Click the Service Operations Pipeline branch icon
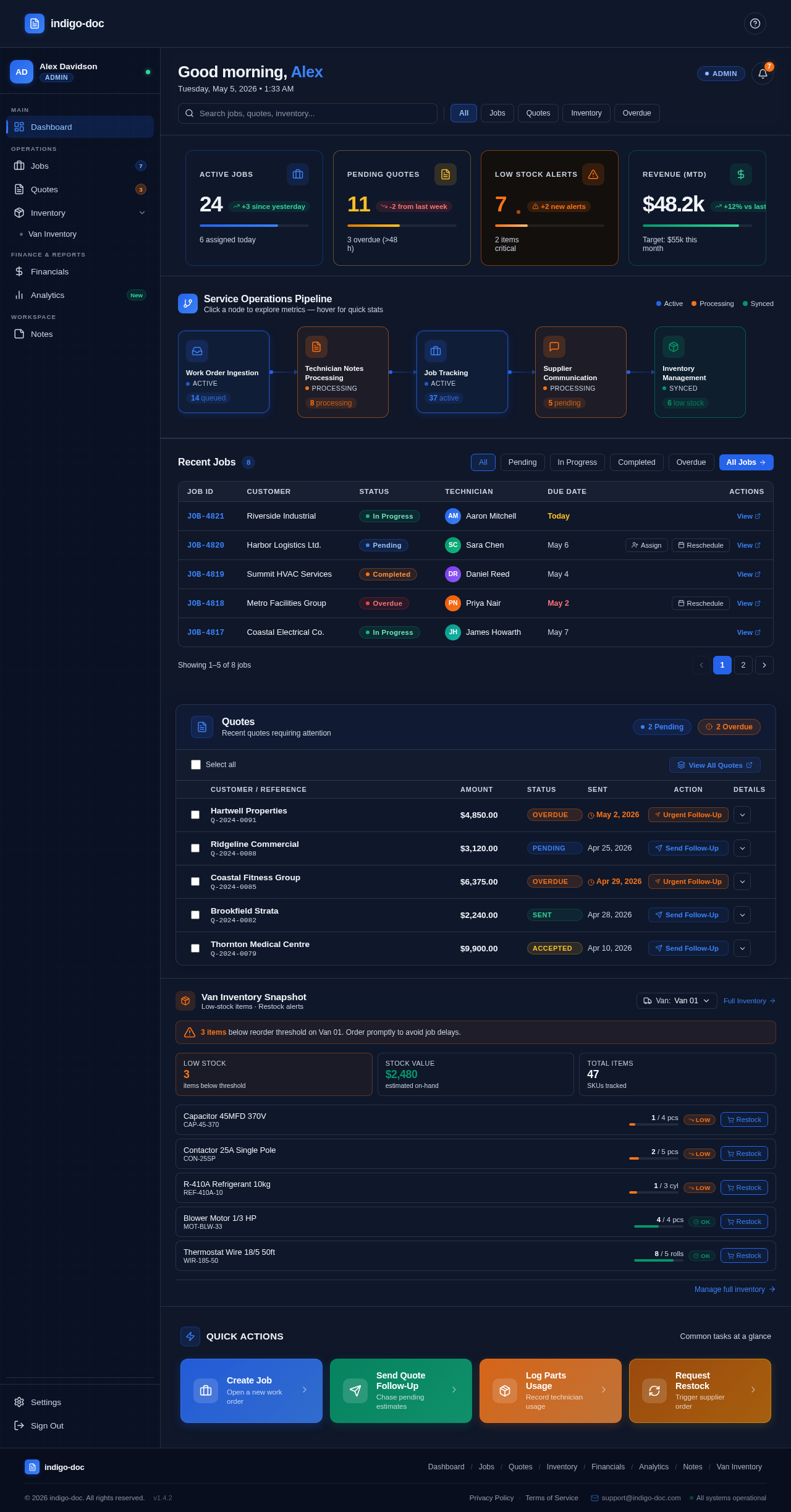This screenshot has height=1512, width=791. pyautogui.click(x=188, y=304)
